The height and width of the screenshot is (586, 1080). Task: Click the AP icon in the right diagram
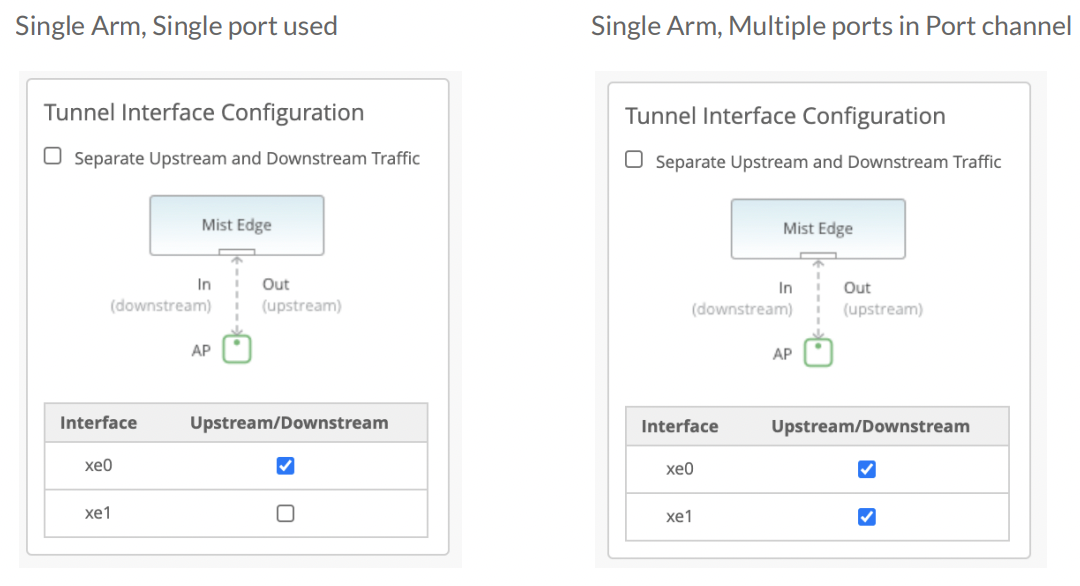click(818, 351)
